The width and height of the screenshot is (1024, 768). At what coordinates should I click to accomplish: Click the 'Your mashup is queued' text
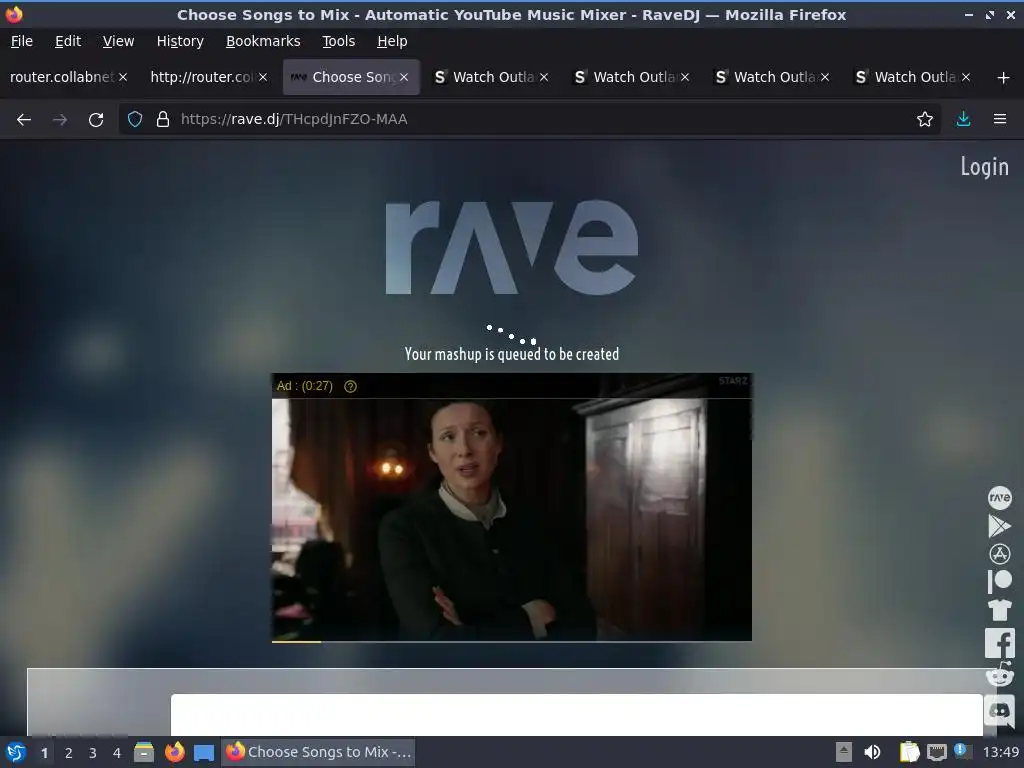pyautogui.click(x=512, y=354)
